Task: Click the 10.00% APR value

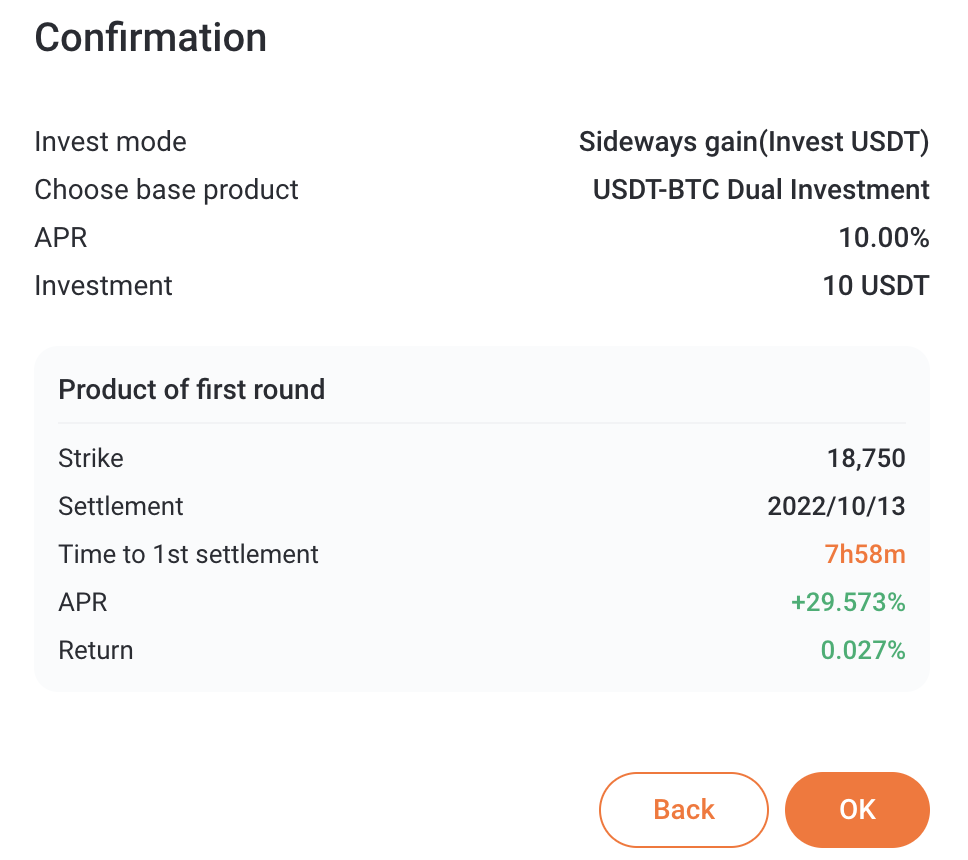Action: pyautogui.click(x=883, y=238)
